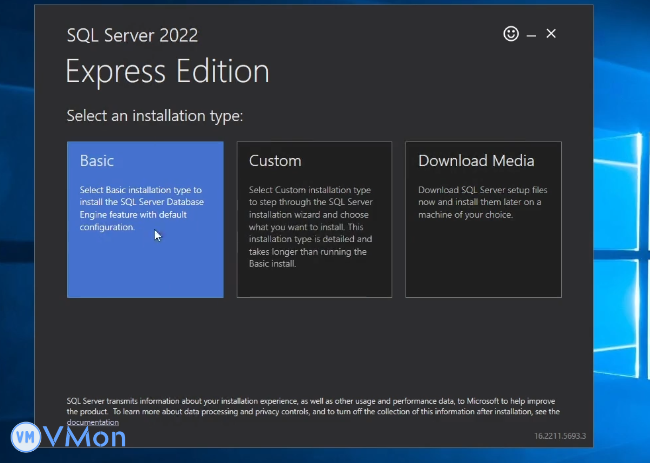
Task: Click the Download Media description text
Action: 480,201
